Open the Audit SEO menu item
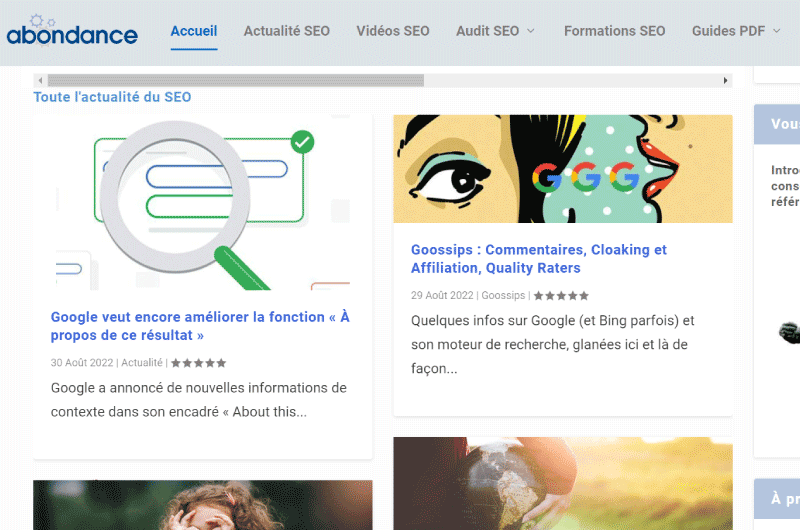Viewport: 800px width, 530px height. coord(488,31)
